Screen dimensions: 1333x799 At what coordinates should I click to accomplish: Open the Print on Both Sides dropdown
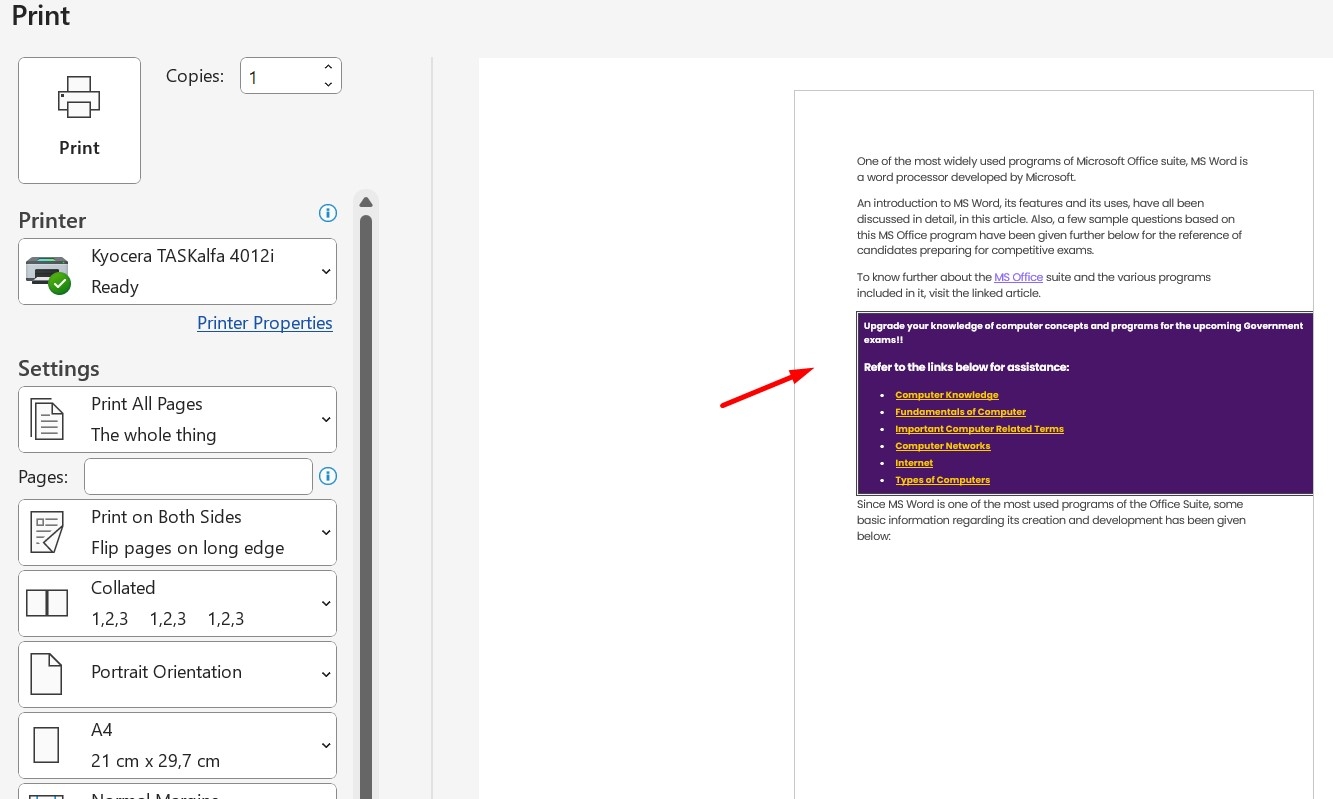tap(177, 532)
